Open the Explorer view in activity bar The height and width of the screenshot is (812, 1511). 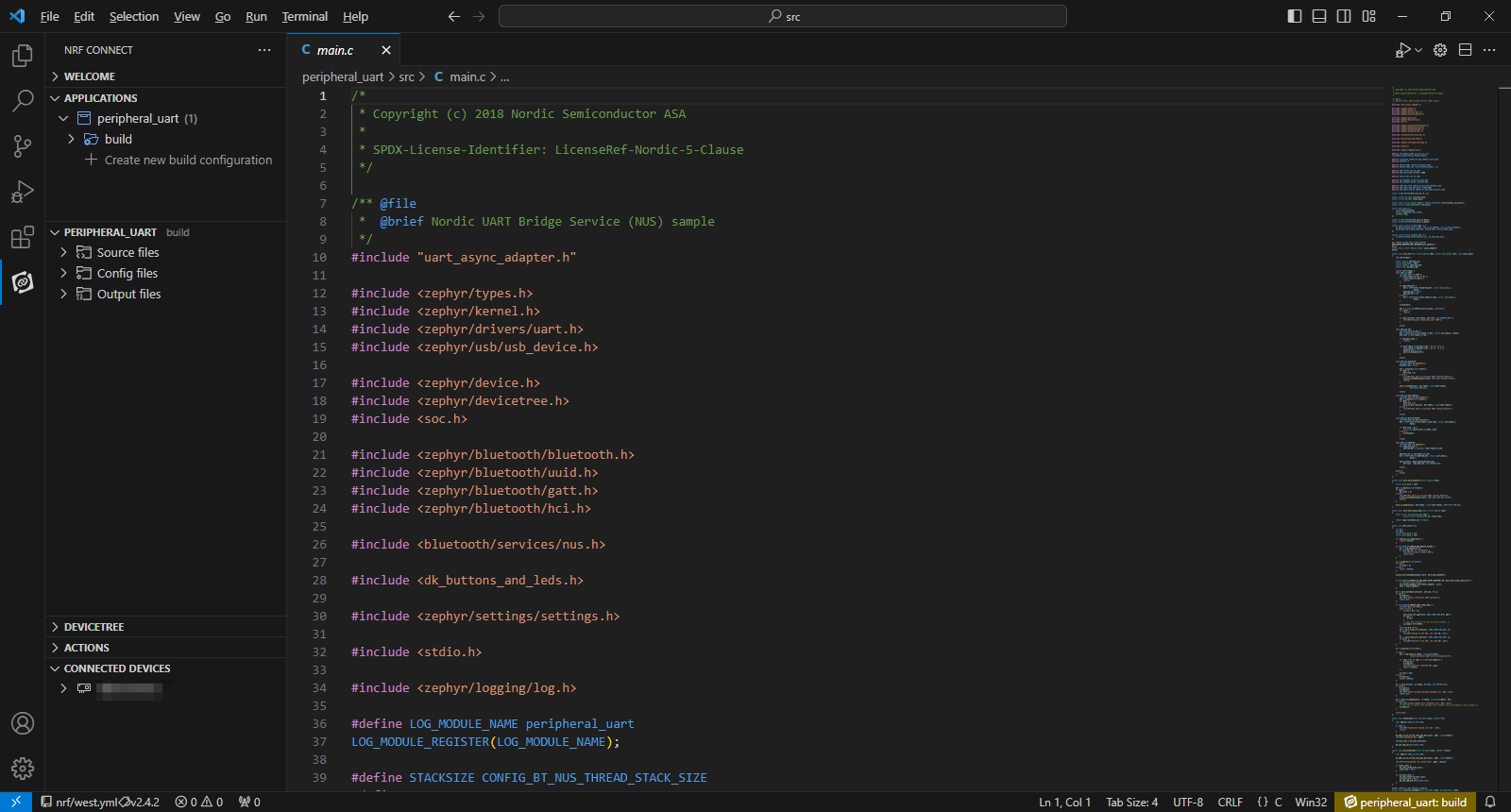(x=23, y=56)
